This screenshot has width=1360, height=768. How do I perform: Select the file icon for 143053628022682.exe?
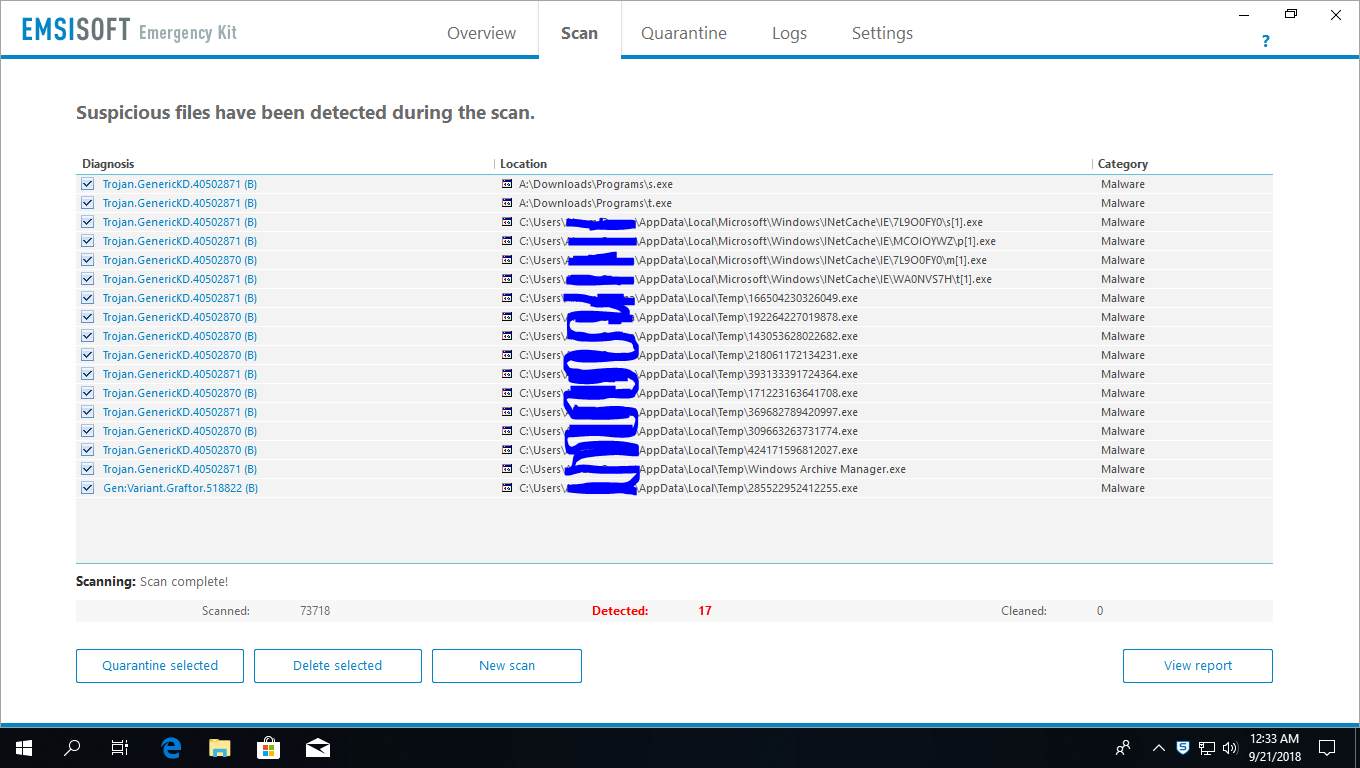click(x=507, y=336)
